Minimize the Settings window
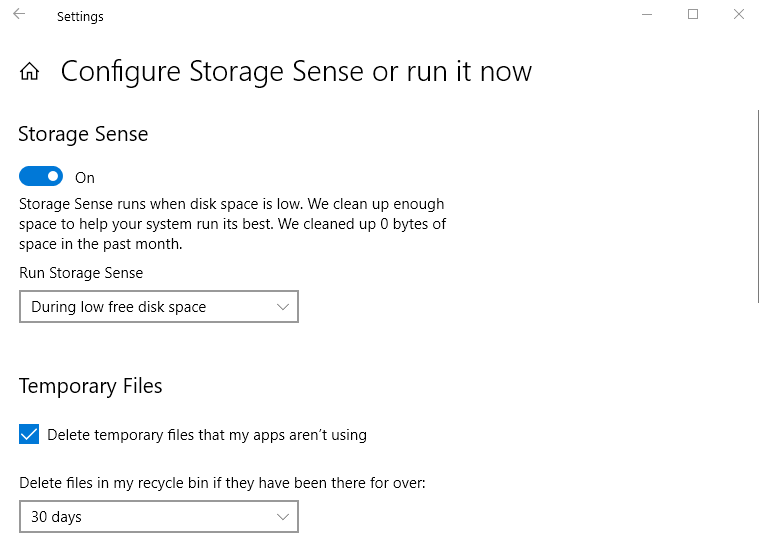 click(647, 15)
